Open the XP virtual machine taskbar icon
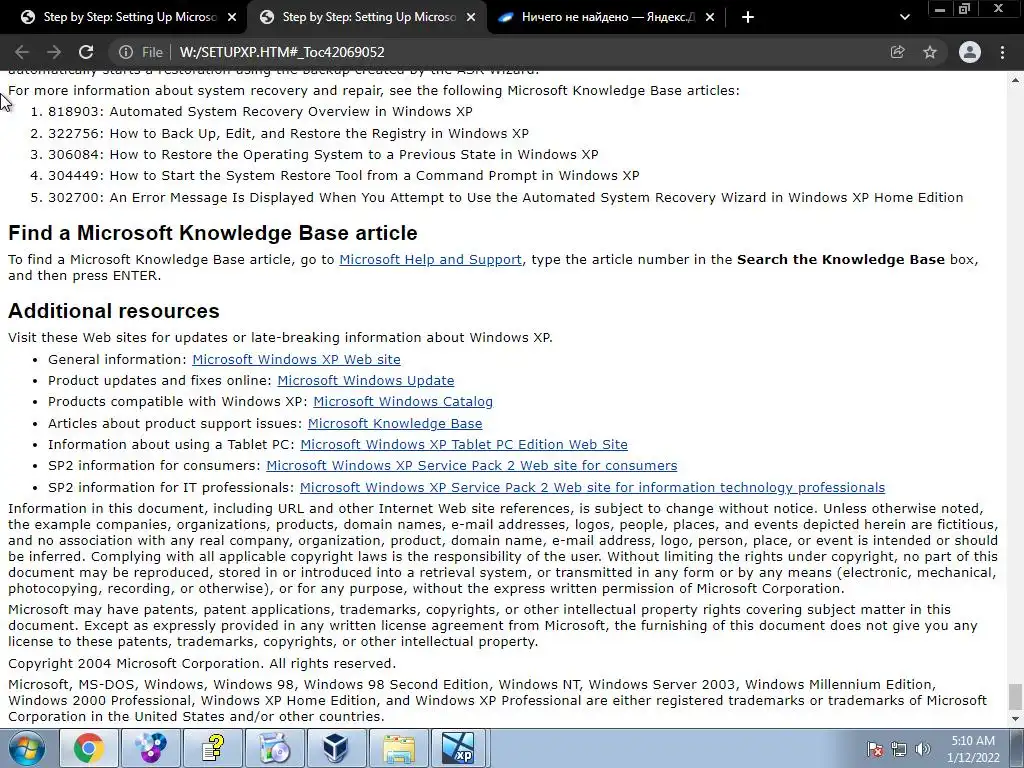 [x=458, y=748]
